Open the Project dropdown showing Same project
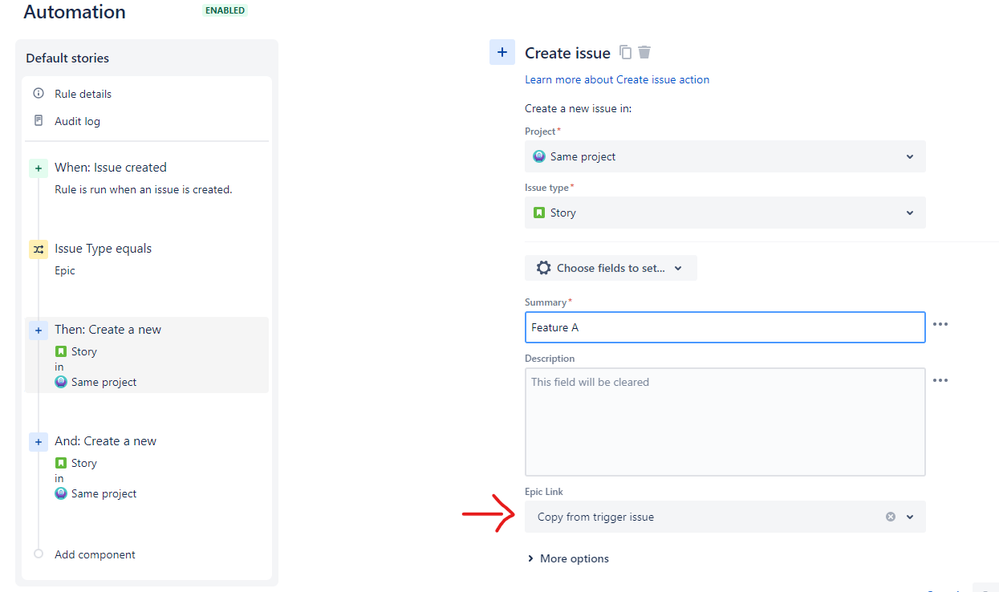999x592 pixels. point(725,157)
